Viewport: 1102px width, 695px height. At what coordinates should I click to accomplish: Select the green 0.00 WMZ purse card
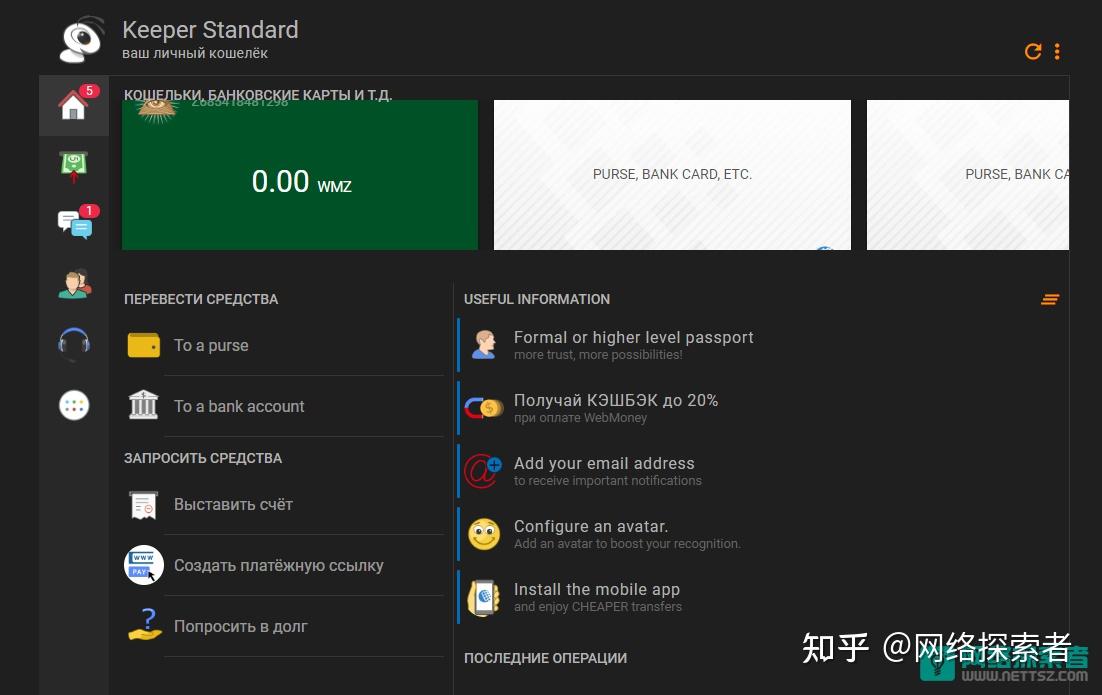click(x=299, y=174)
